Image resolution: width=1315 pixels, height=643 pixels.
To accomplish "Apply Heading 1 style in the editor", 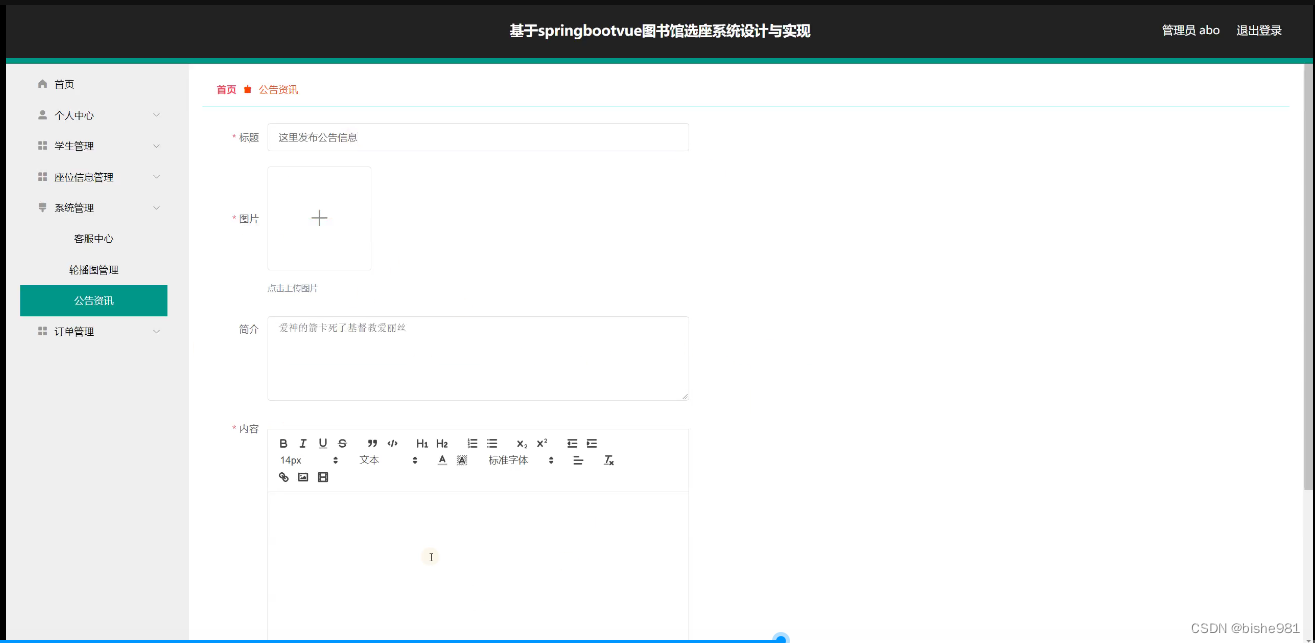I will coord(422,443).
